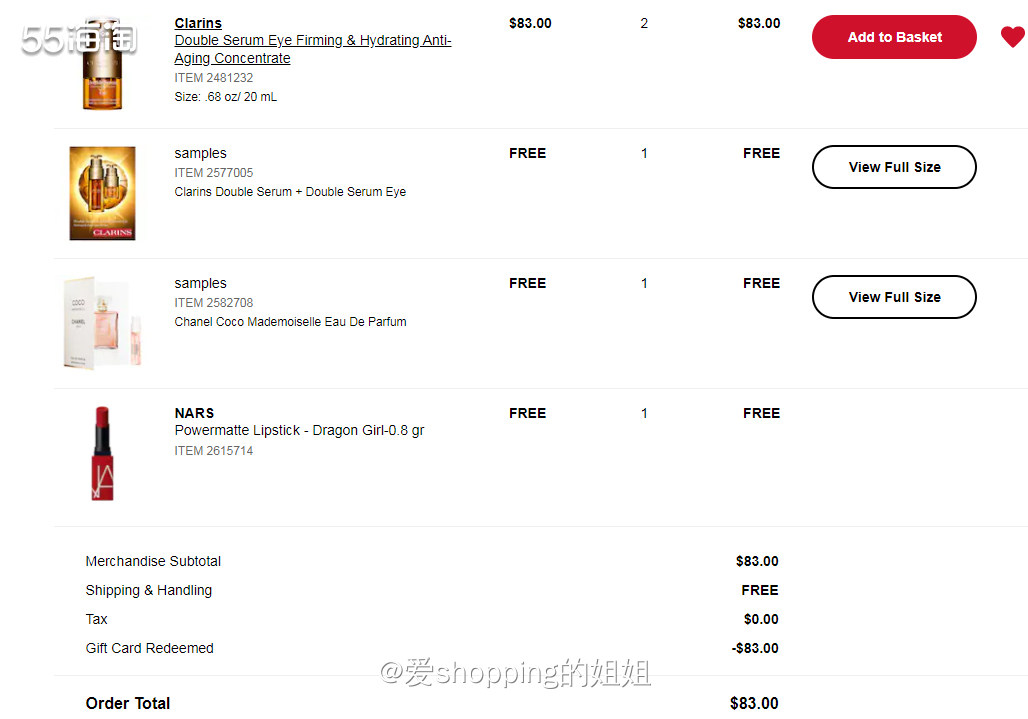Image resolution: width=1028 pixels, height=719 pixels.
Task: Click View Full Size for the Clarins samples
Action: (893, 167)
